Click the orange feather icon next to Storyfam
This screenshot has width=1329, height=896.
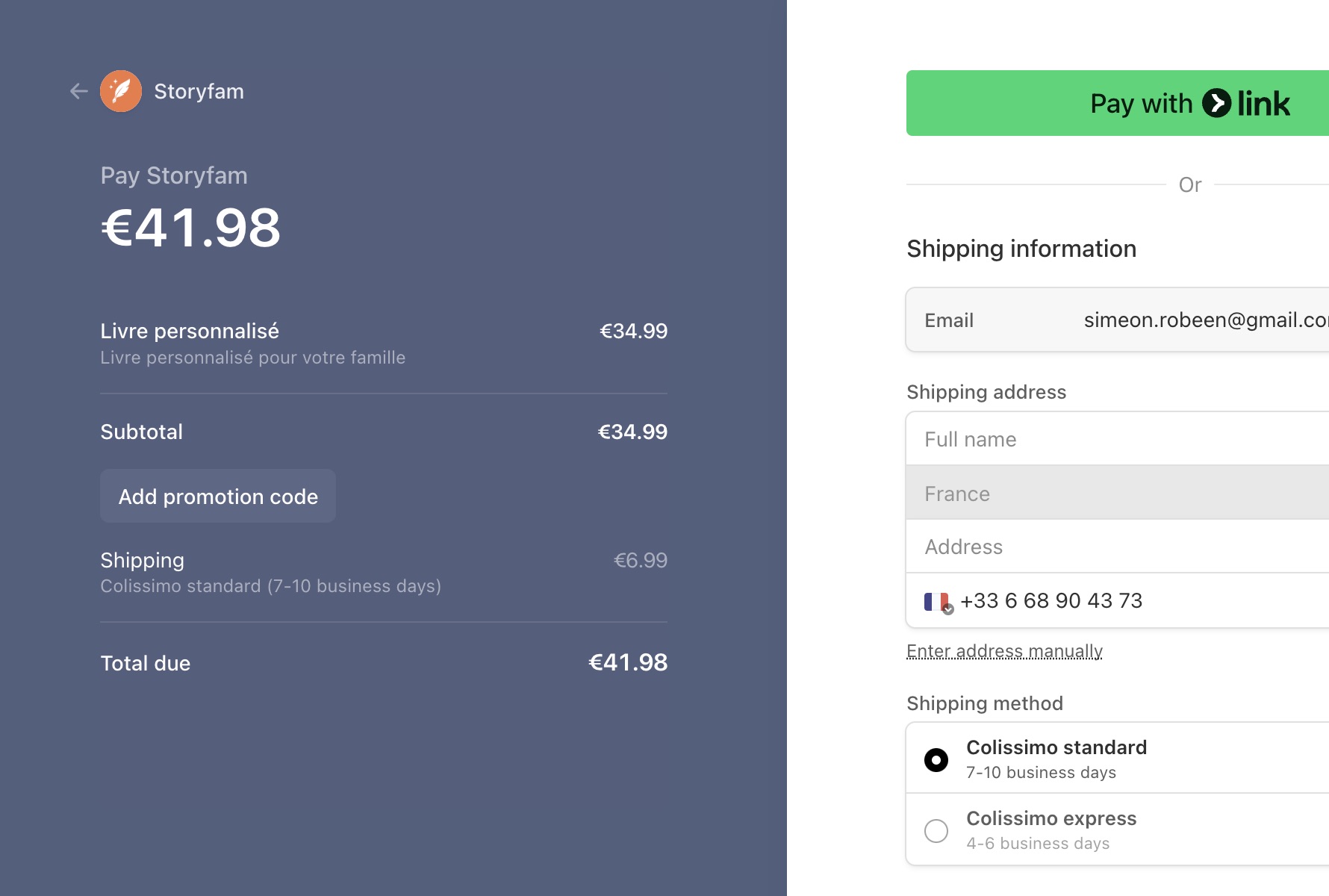[x=122, y=91]
